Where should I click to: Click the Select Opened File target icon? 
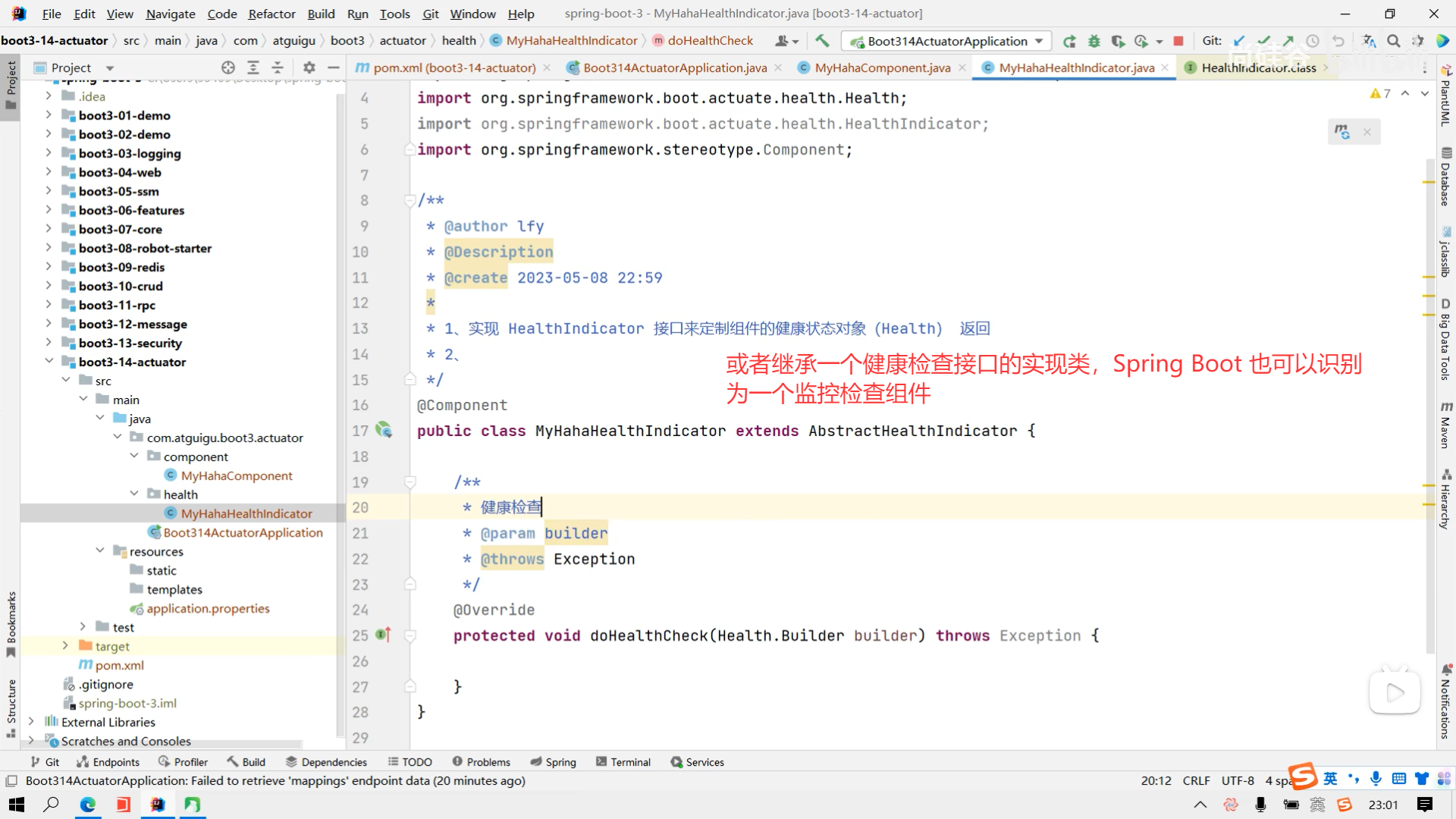click(227, 67)
